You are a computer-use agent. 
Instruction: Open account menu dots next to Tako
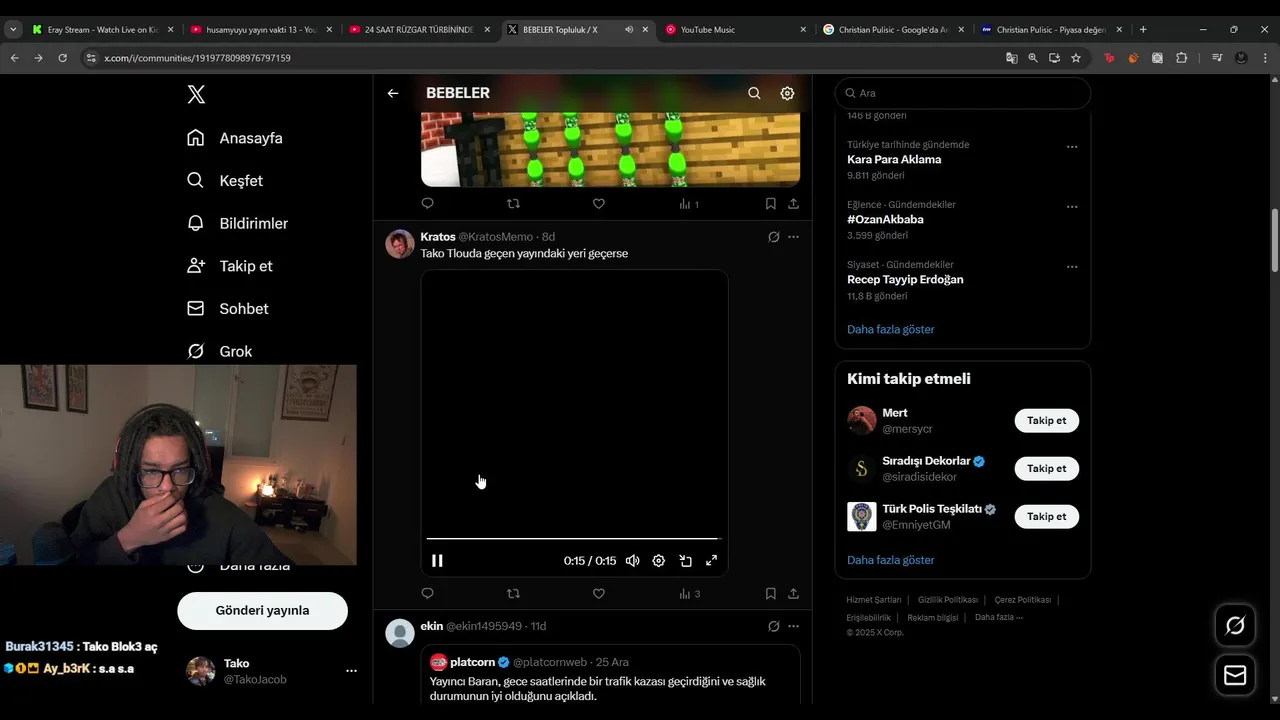pyautogui.click(x=351, y=671)
